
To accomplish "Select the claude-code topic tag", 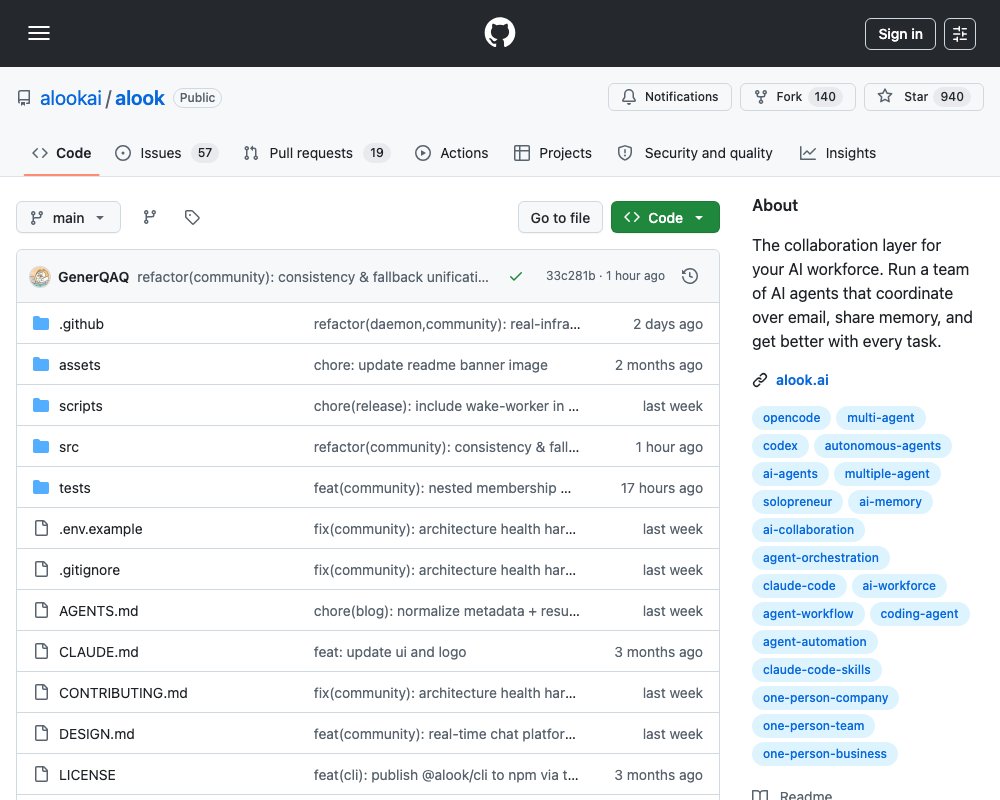I will pos(798,586).
